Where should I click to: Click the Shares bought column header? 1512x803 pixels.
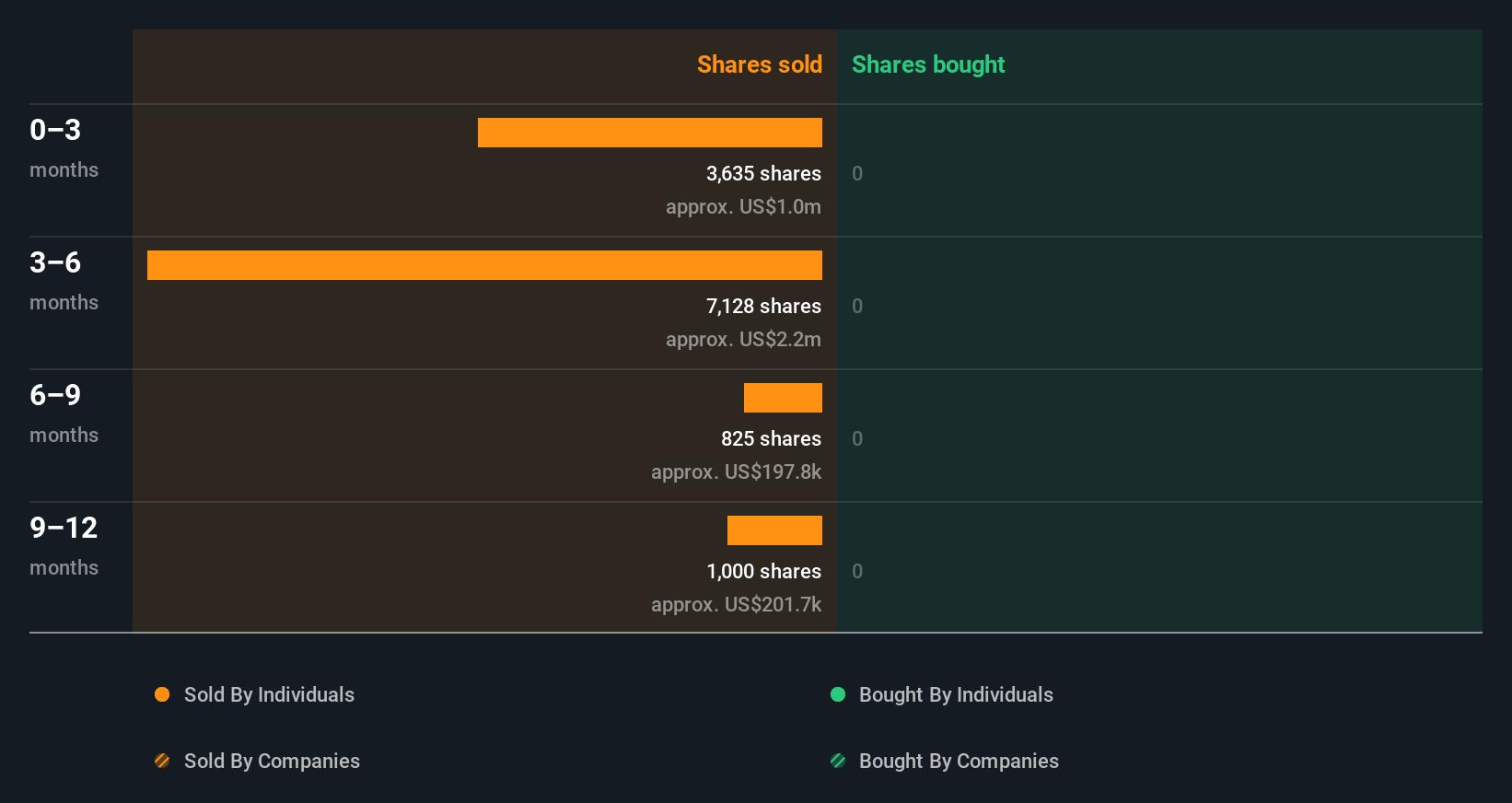(x=928, y=64)
